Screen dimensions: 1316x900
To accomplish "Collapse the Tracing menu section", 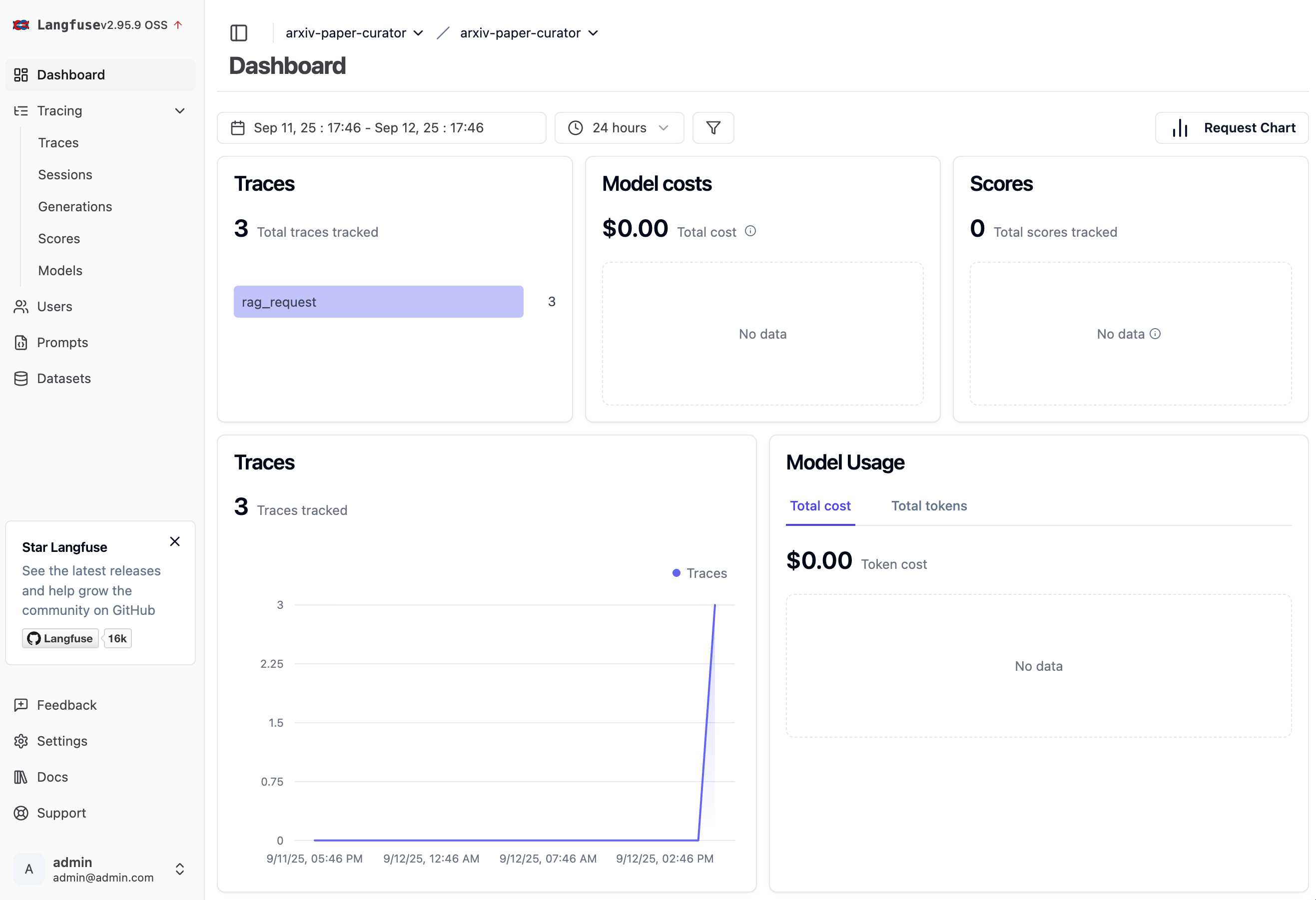I will click(179, 111).
